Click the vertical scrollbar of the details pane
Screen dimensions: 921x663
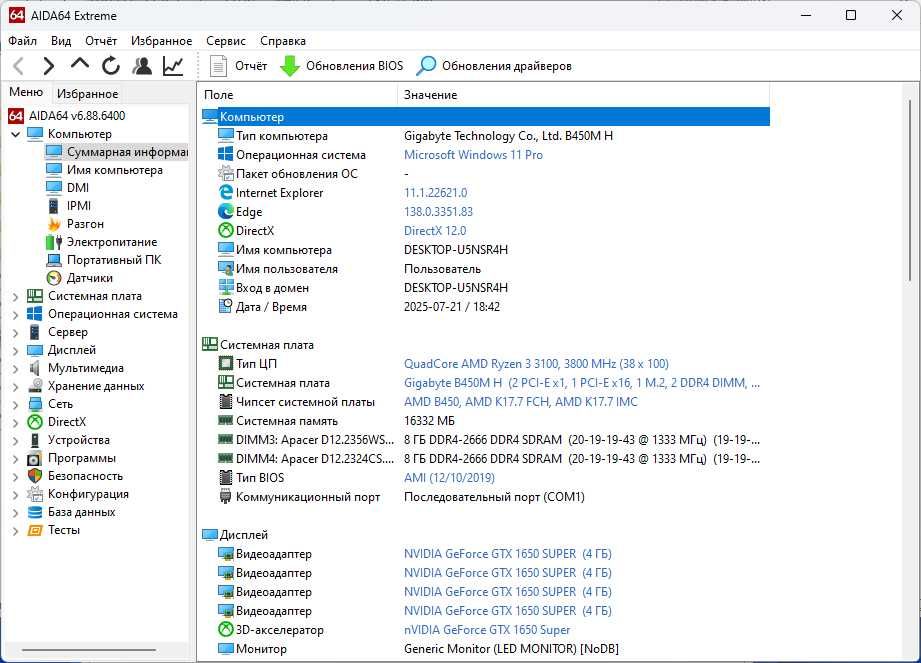[910, 192]
